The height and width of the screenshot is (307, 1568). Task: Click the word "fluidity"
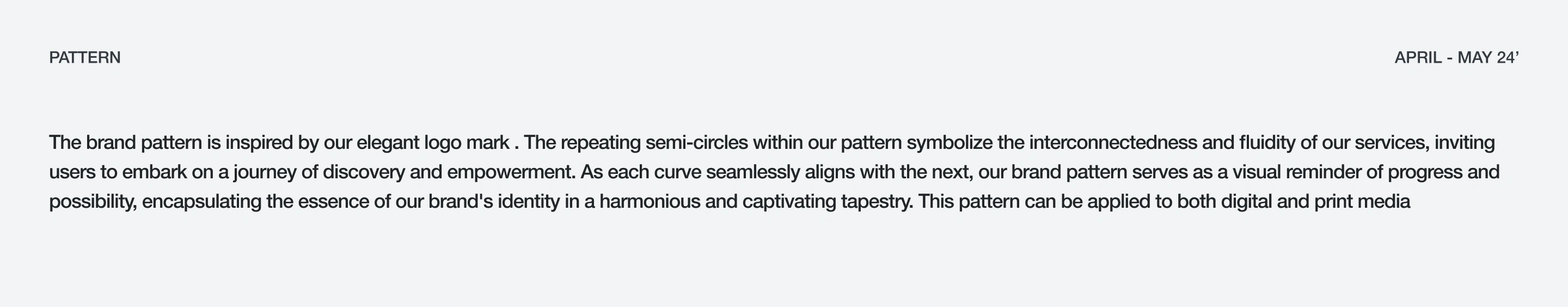[1267, 142]
